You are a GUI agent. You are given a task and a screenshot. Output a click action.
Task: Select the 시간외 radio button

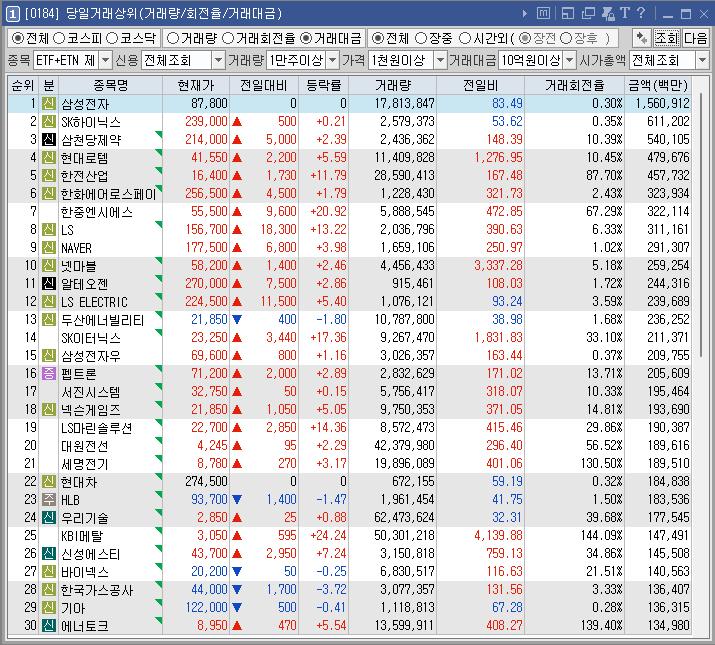tap(465, 38)
